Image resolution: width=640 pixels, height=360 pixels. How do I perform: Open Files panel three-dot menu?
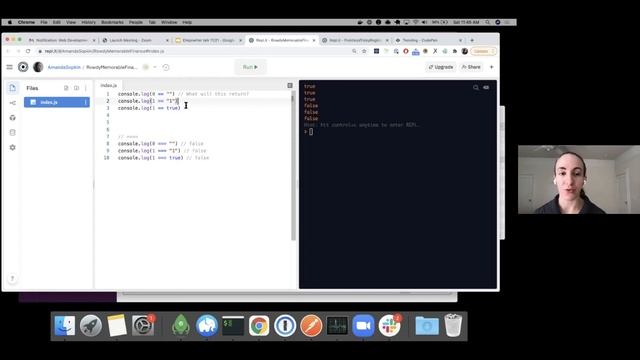pyautogui.click(x=86, y=88)
